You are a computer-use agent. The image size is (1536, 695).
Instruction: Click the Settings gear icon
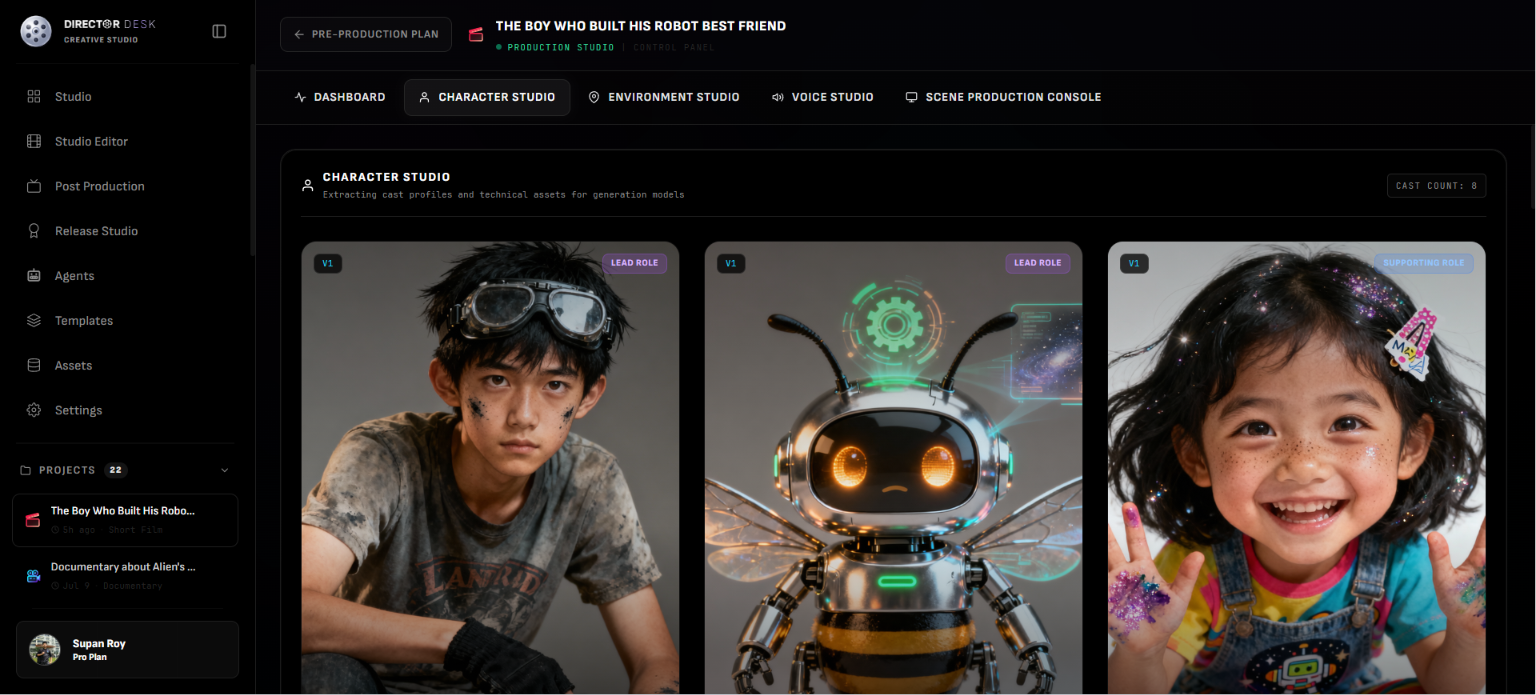[34, 411]
